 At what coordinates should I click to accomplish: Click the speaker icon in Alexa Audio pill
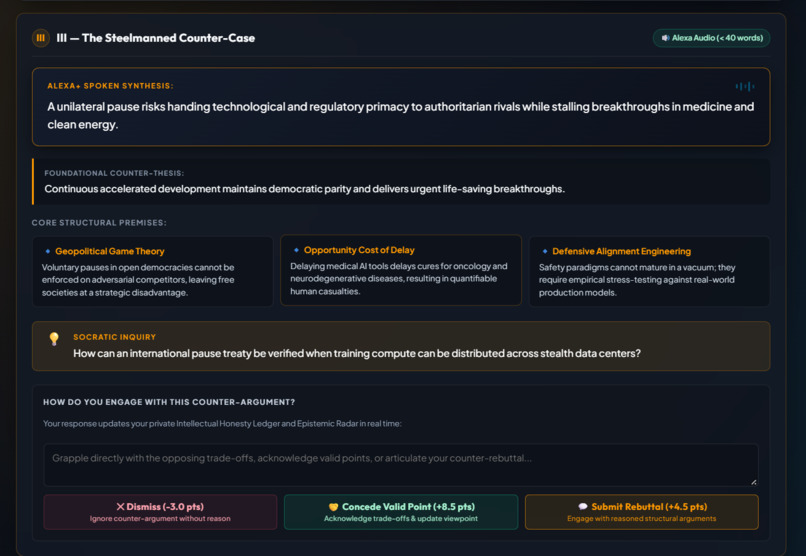tap(665, 38)
